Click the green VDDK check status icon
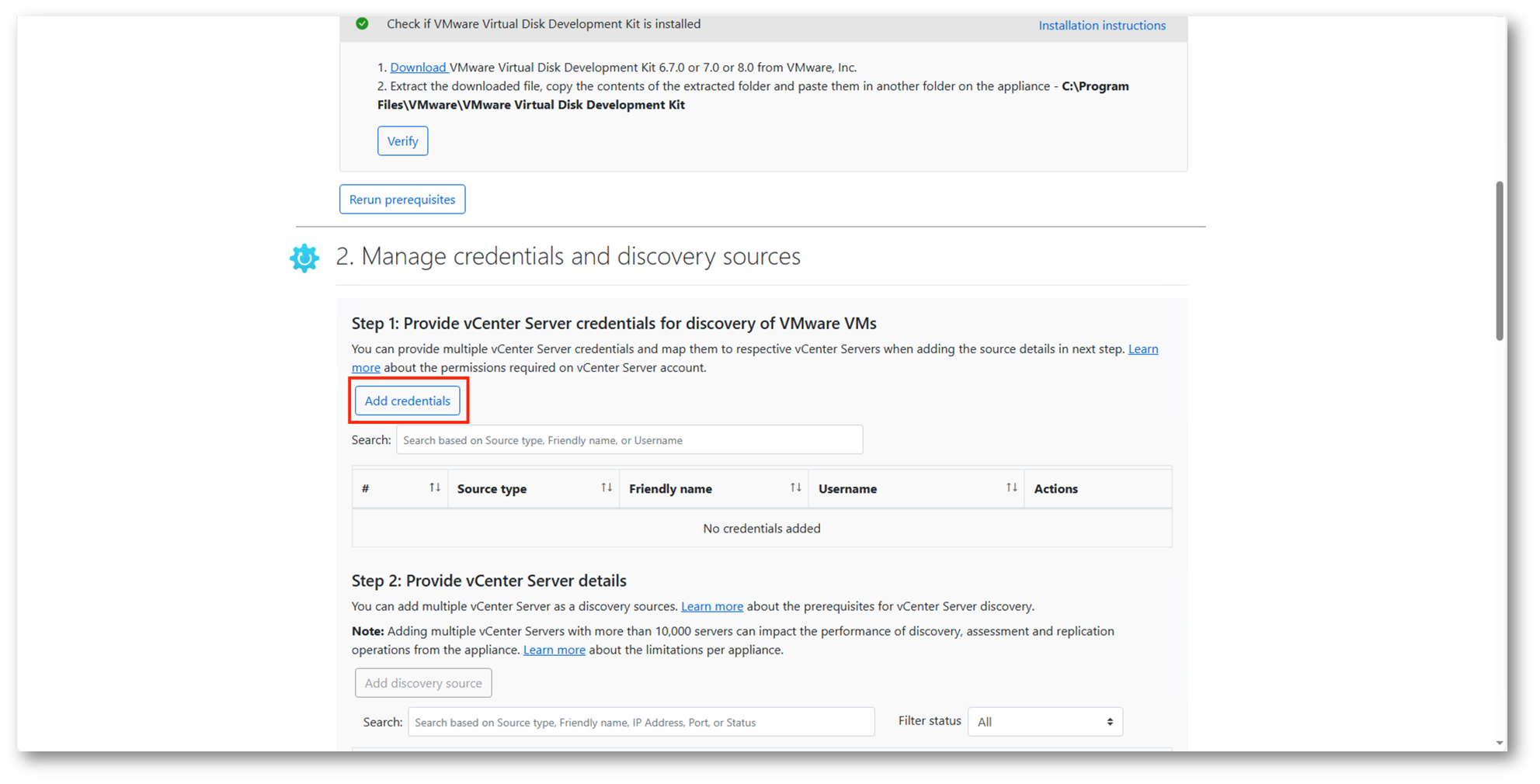 362,24
